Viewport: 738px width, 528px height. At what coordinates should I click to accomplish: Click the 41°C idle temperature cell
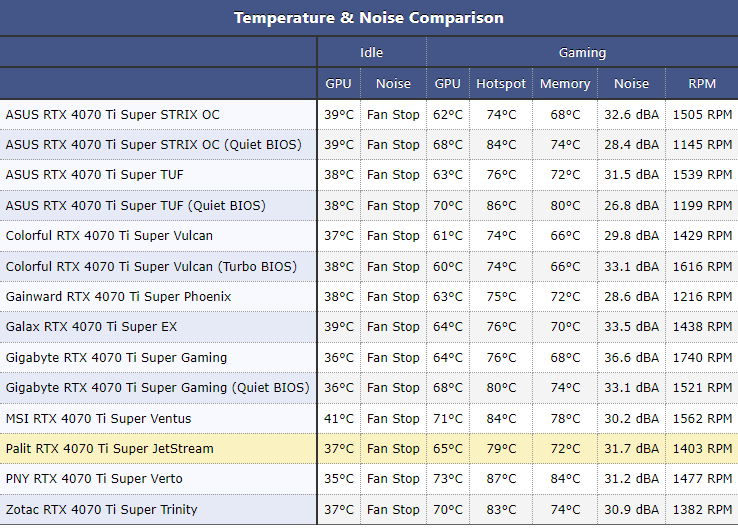(x=339, y=419)
